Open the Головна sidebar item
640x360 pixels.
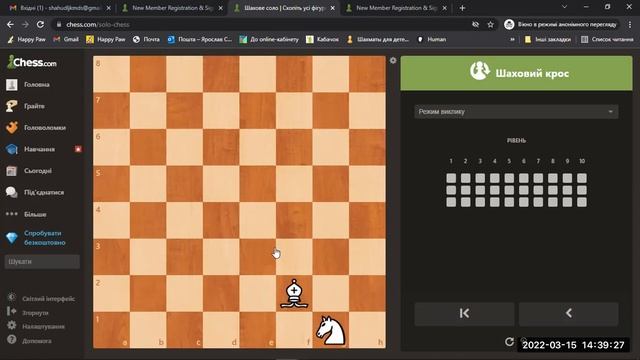[28, 84]
